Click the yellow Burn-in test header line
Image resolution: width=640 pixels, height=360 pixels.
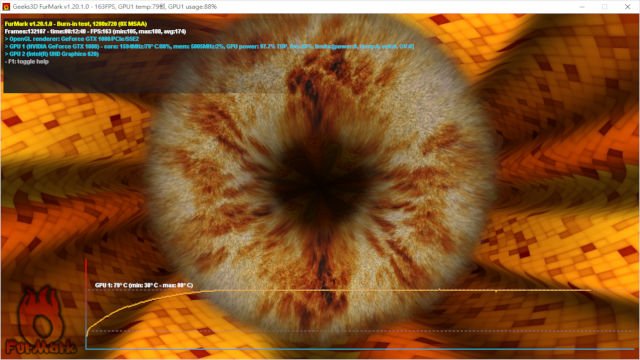coord(76,24)
